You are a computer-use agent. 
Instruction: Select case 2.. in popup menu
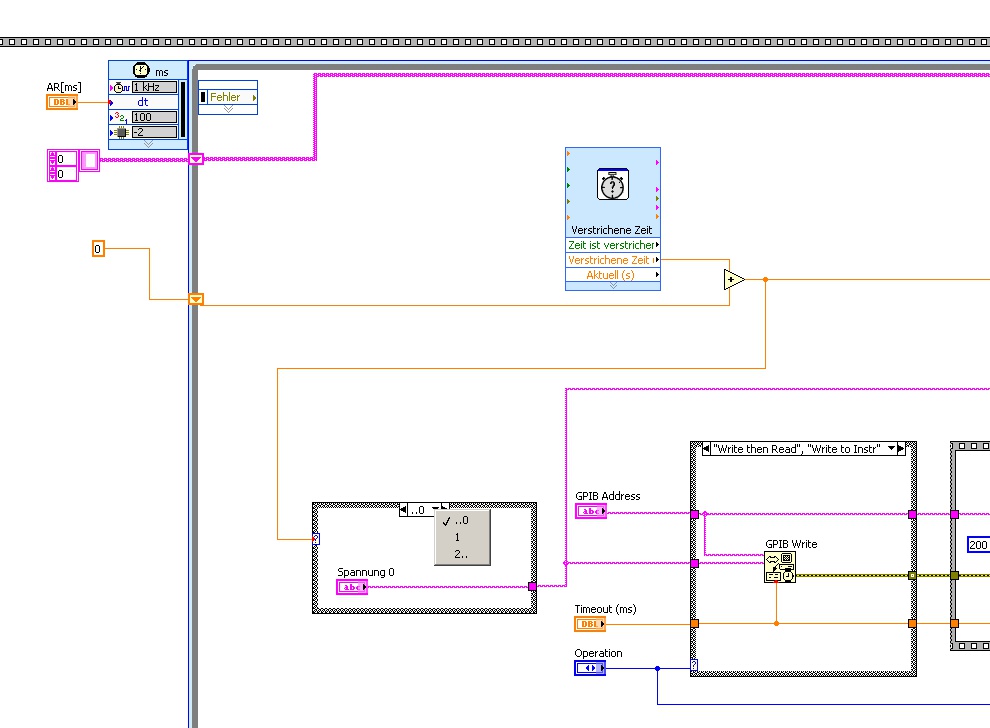[462, 554]
